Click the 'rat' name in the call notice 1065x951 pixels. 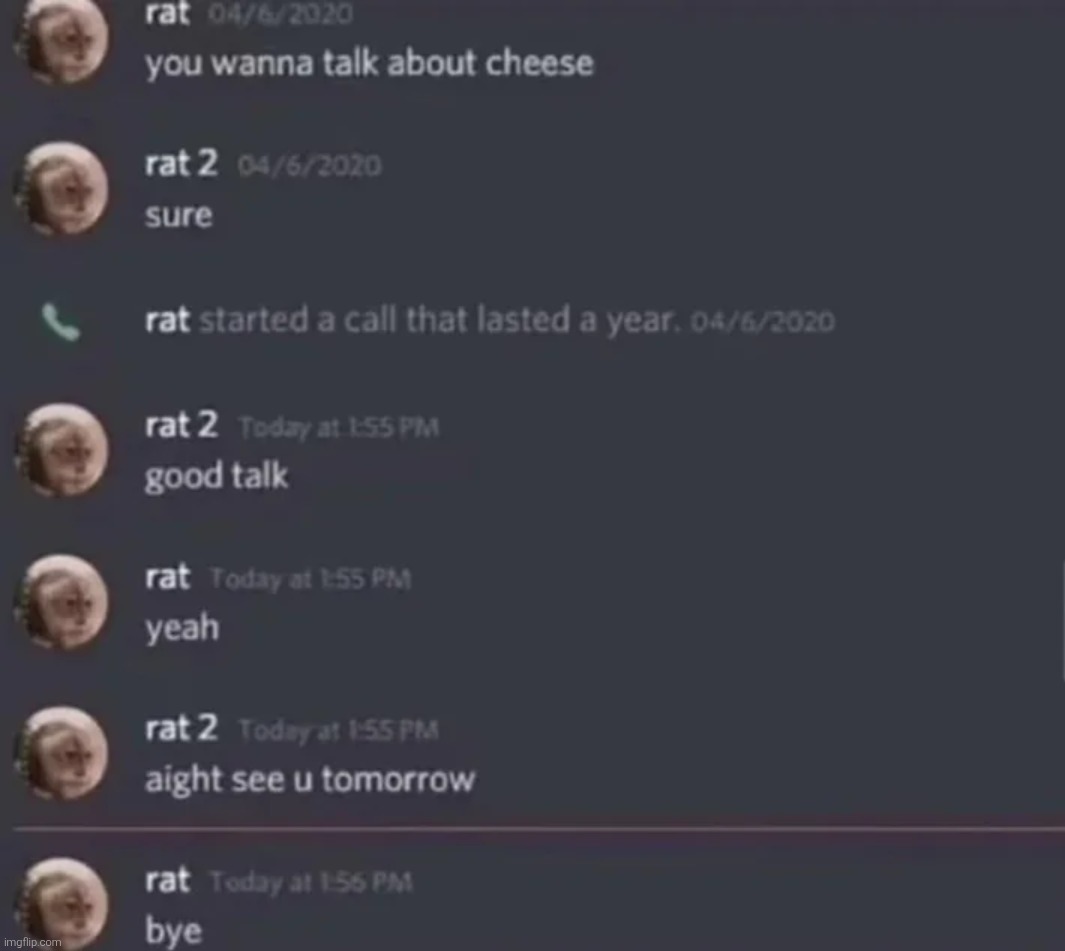tap(167, 321)
